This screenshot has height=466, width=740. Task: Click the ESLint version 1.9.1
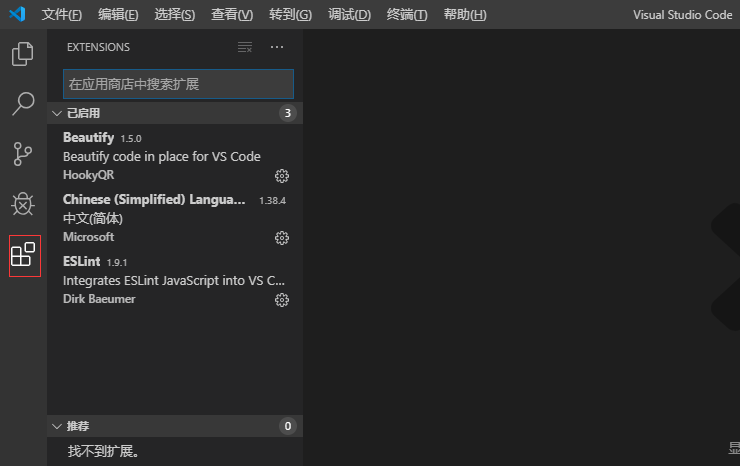117,263
